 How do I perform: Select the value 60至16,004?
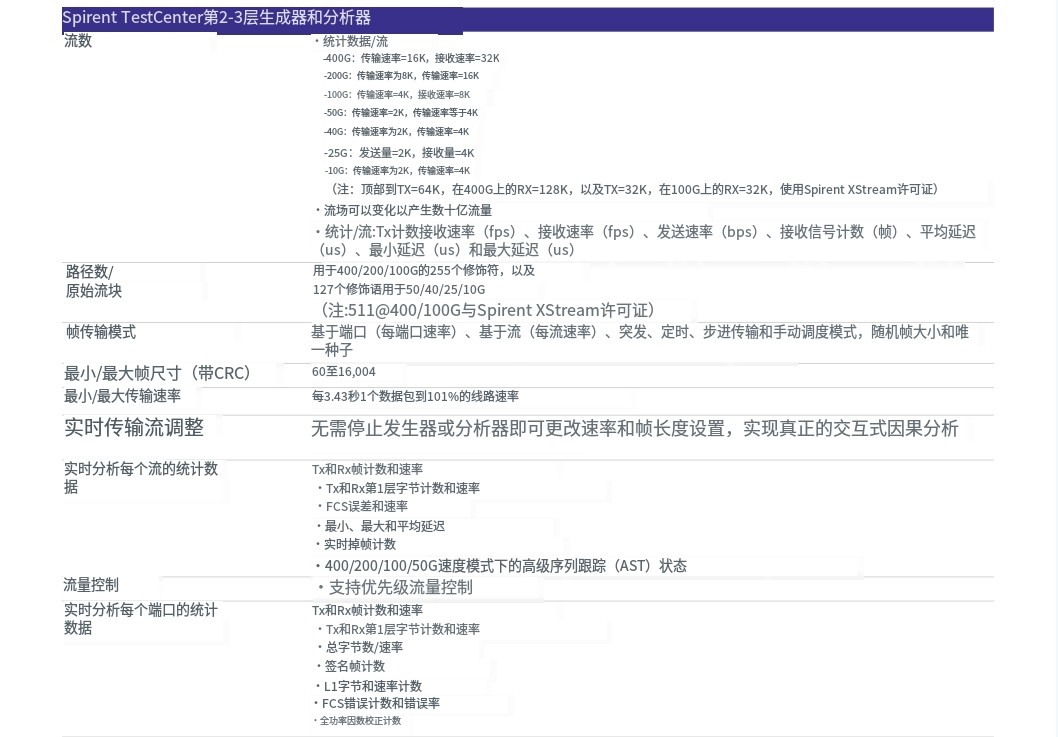coord(344,371)
